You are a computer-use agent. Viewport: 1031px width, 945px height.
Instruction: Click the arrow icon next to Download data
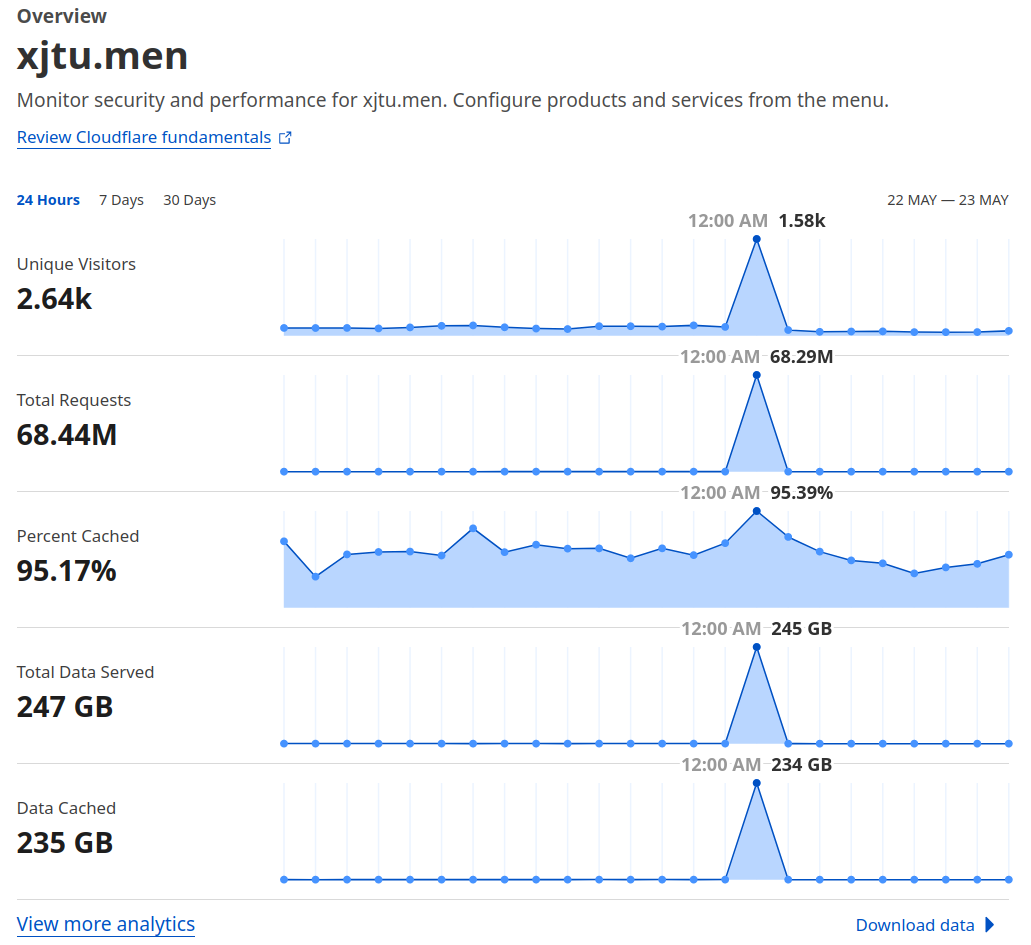[x=989, y=925]
